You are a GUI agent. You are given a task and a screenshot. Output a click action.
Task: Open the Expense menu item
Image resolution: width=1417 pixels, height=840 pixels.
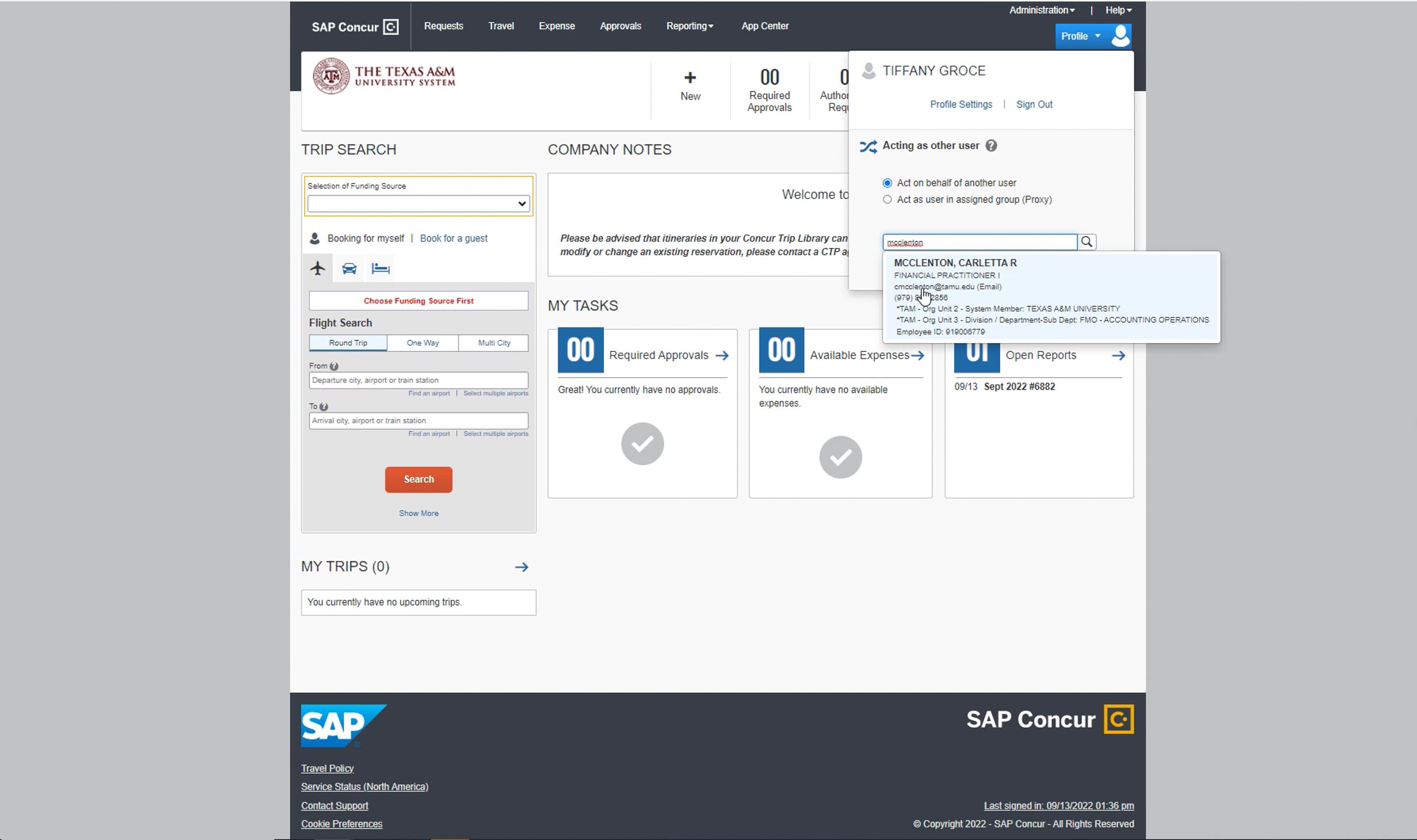(x=556, y=26)
